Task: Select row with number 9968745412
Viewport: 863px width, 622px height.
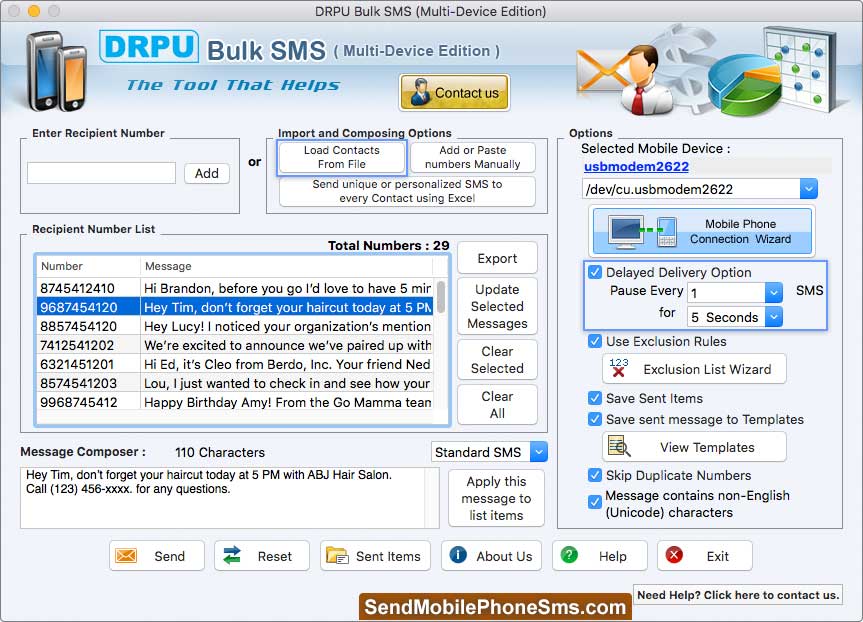Action: coord(234,402)
